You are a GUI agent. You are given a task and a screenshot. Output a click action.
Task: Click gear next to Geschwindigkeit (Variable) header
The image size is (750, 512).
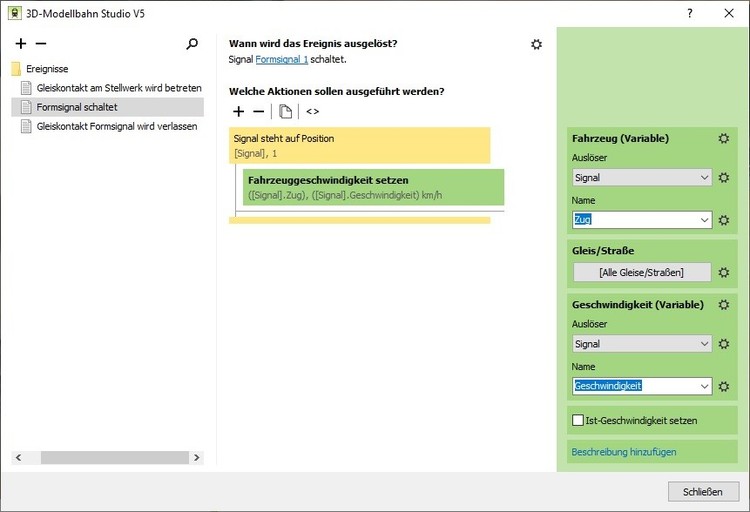point(723,305)
